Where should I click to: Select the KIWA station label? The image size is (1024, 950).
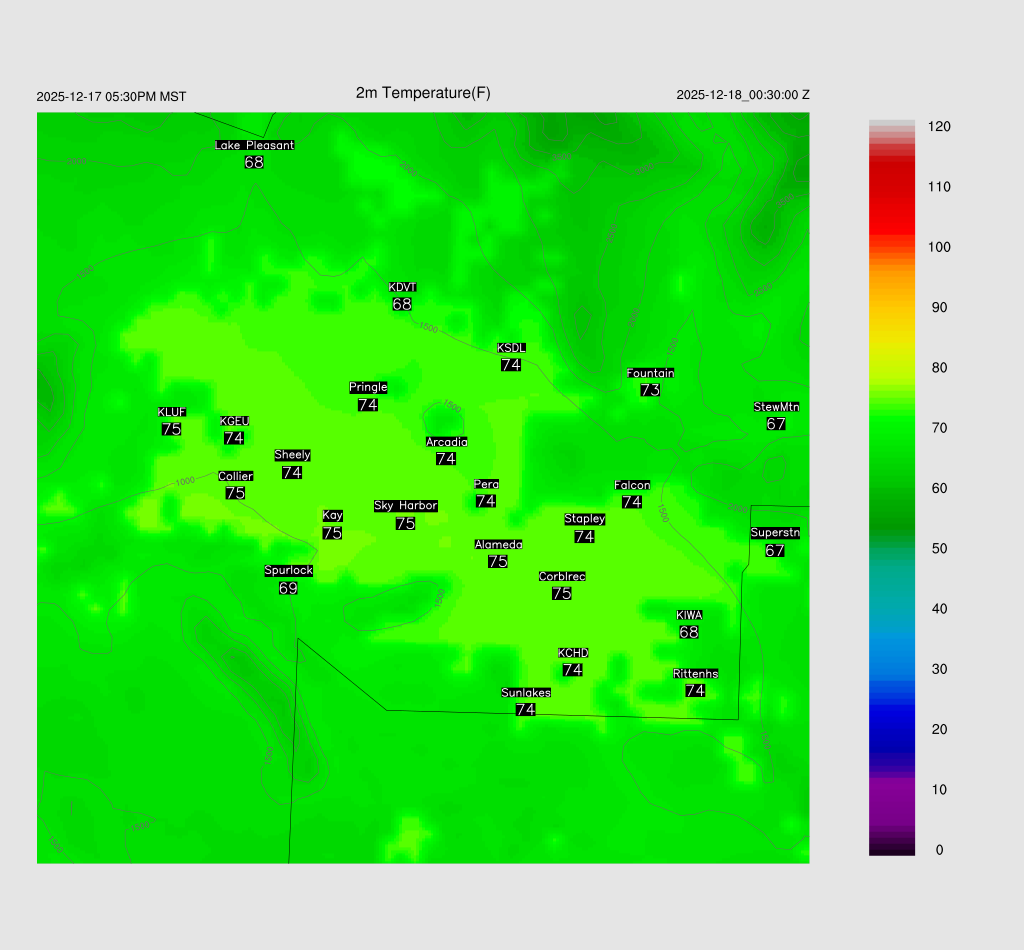[689, 615]
